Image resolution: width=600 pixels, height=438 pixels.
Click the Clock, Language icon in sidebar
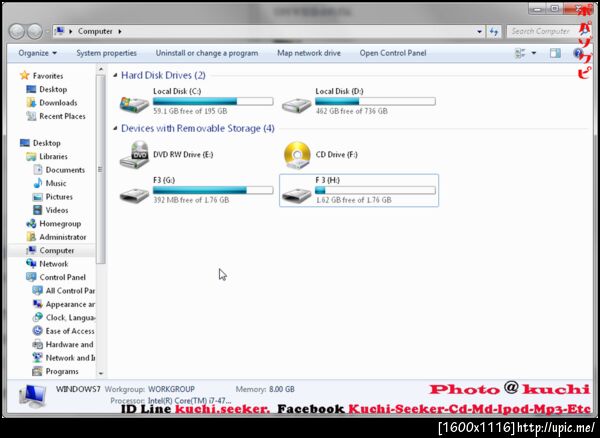click(x=38, y=318)
